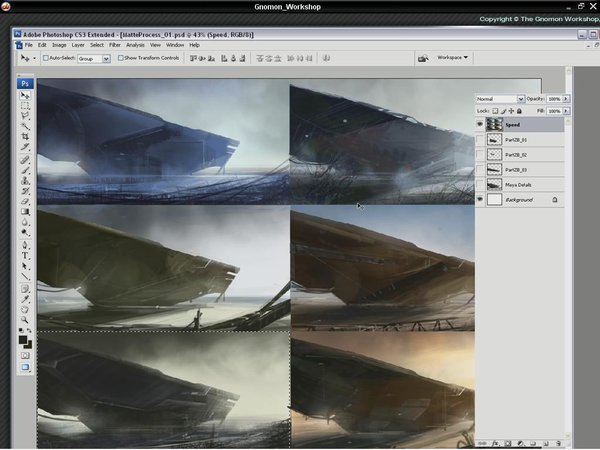Select the Lasso tool
Screen dimensions: 600x450
click(x=25, y=116)
